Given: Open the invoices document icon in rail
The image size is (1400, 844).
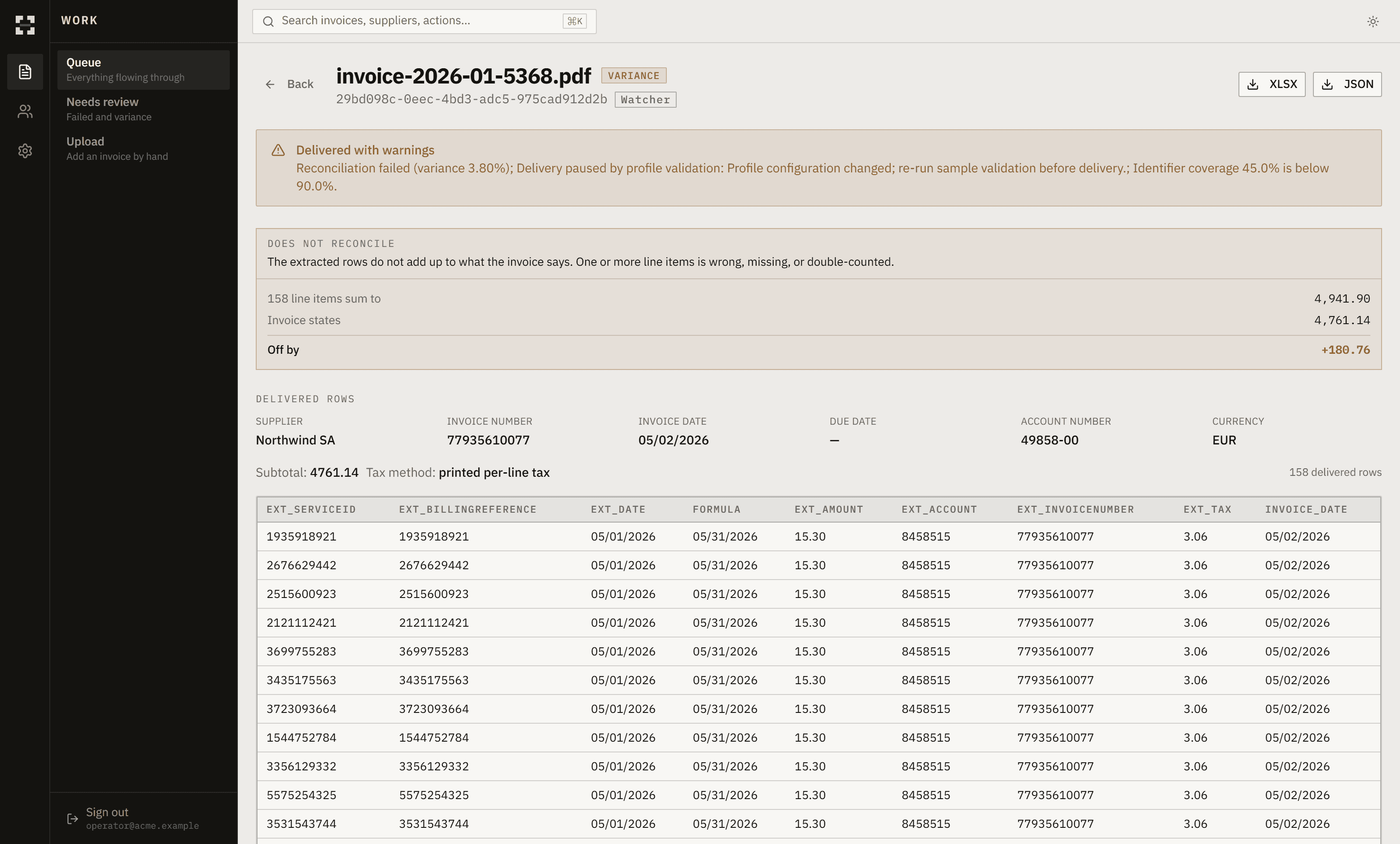Looking at the screenshot, I should (x=24, y=72).
